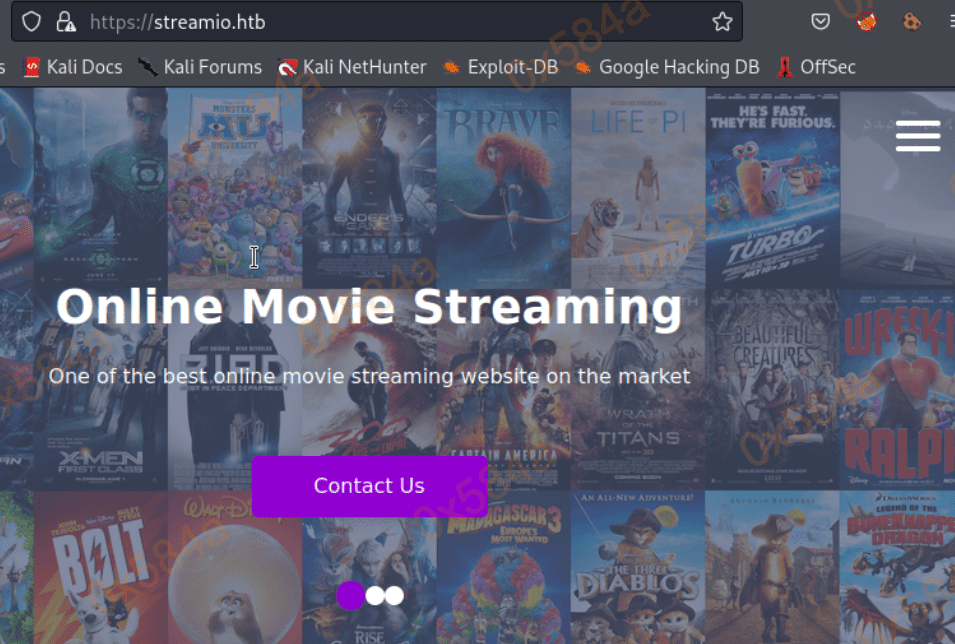Select the second carousel slide dot
Viewport: 955px width, 644px height.
pos(375,596)
